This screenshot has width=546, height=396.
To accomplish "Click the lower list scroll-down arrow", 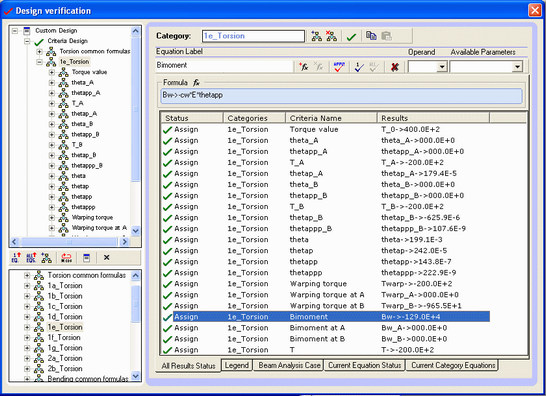I will [136, 376].
